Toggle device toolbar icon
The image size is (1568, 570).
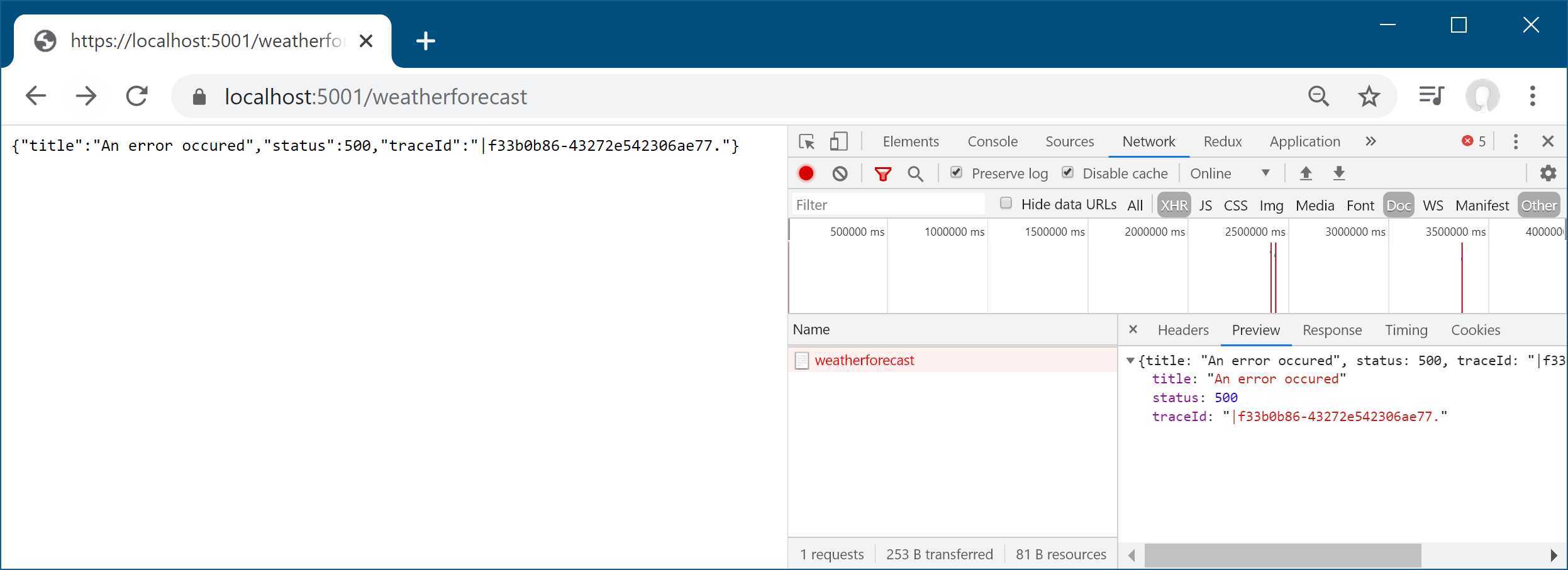(839, 141)
